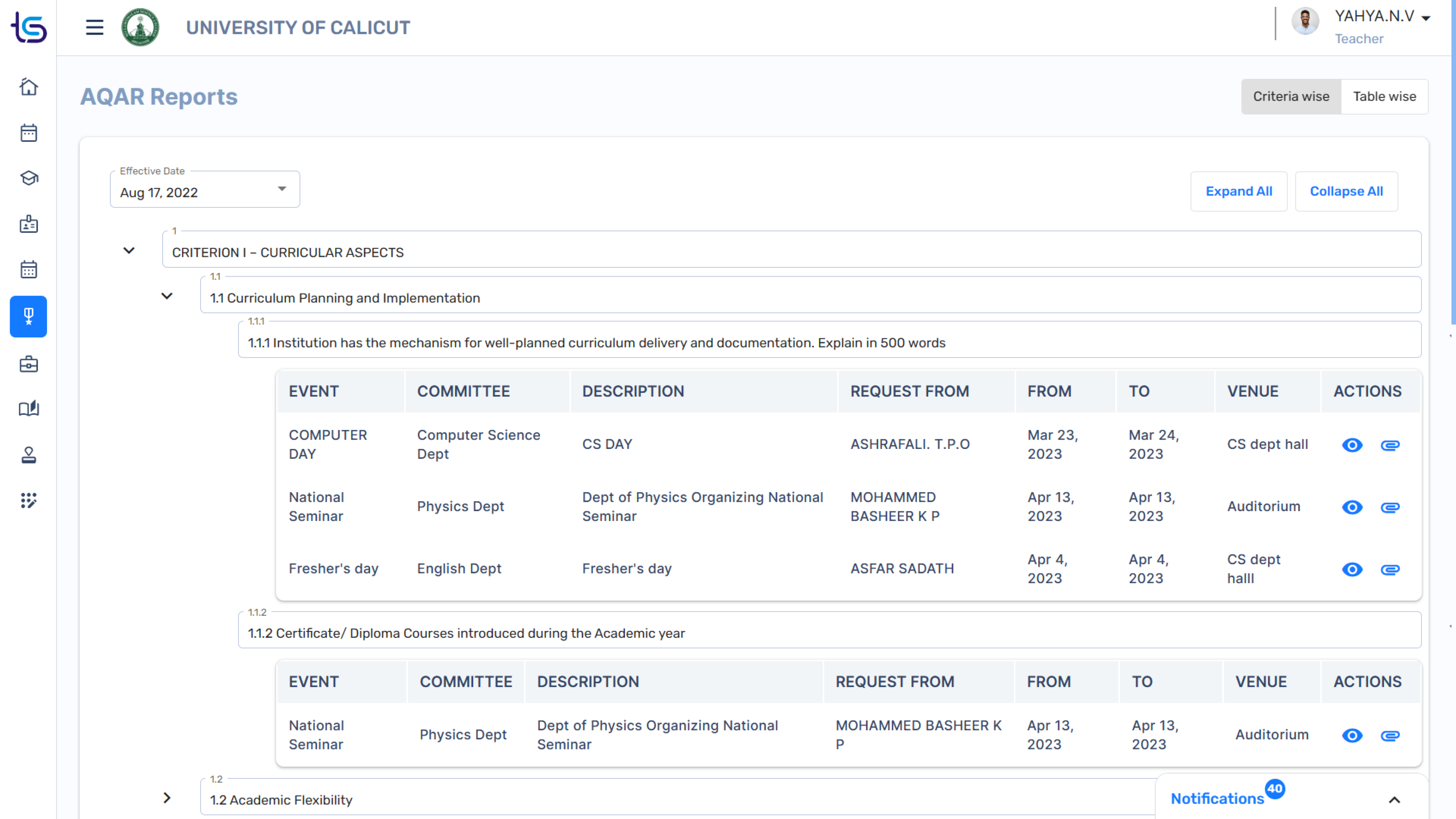Select the Criteria wise tab
The width and height of the screenshot is (1456, 819).
pos(1291,97)
